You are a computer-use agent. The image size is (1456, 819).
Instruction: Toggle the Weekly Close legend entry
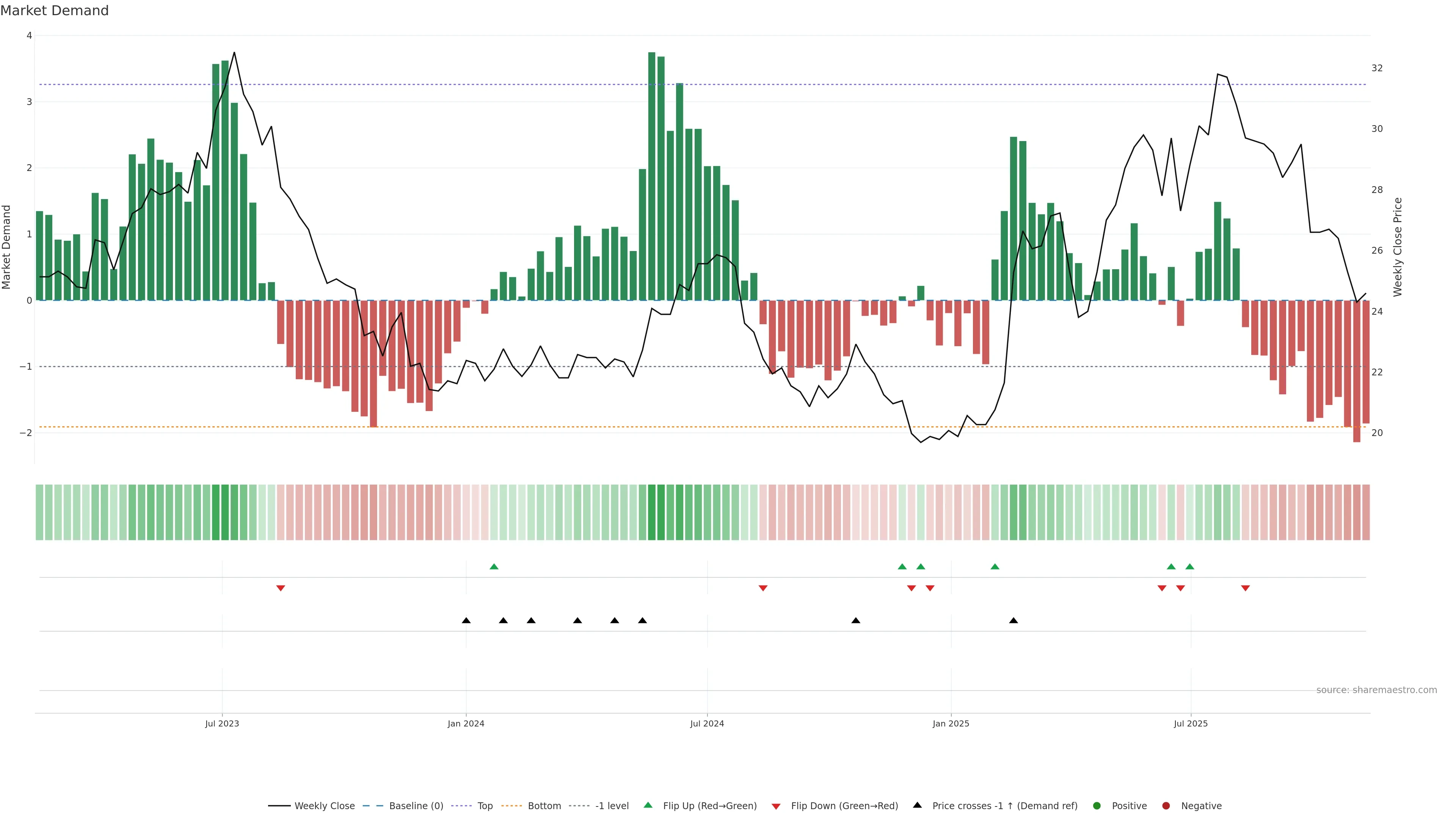(x=325, y=805)
